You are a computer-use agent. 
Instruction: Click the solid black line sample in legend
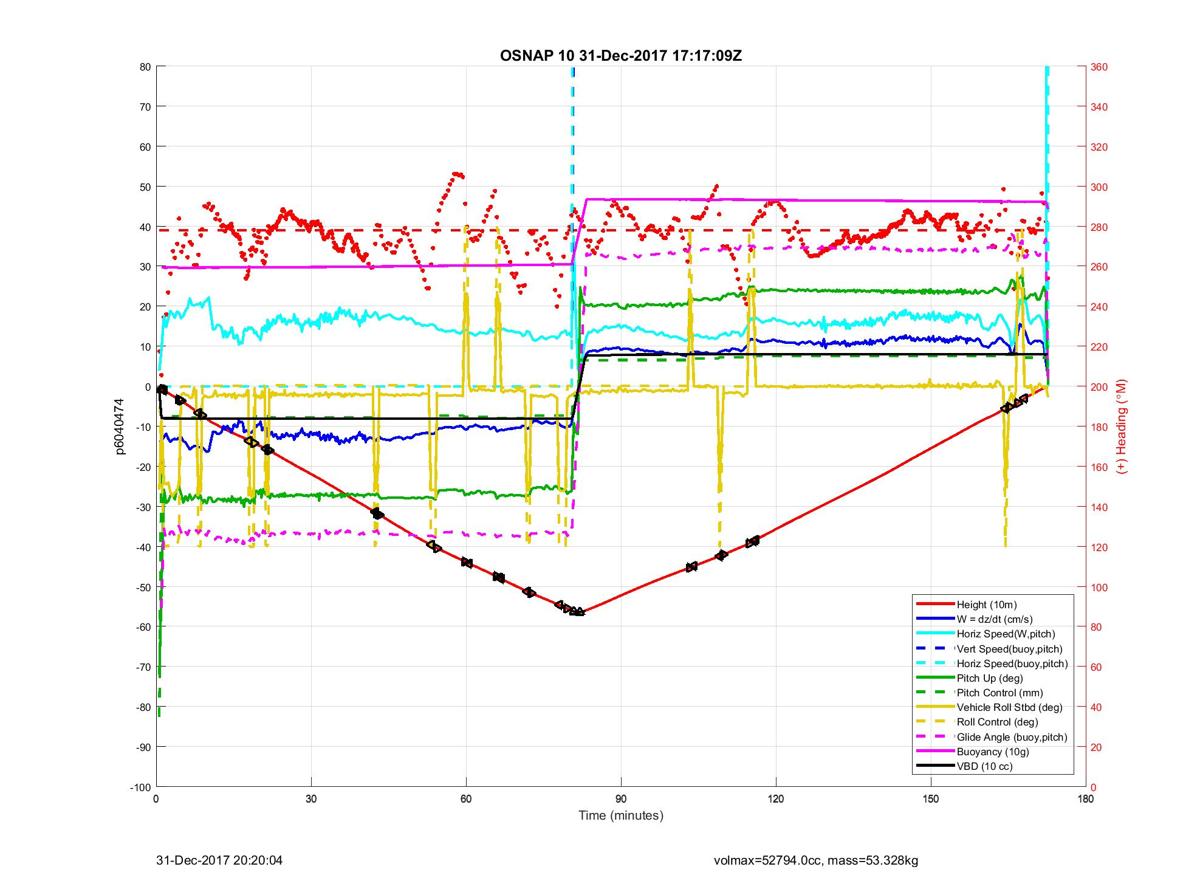(934, 767)
